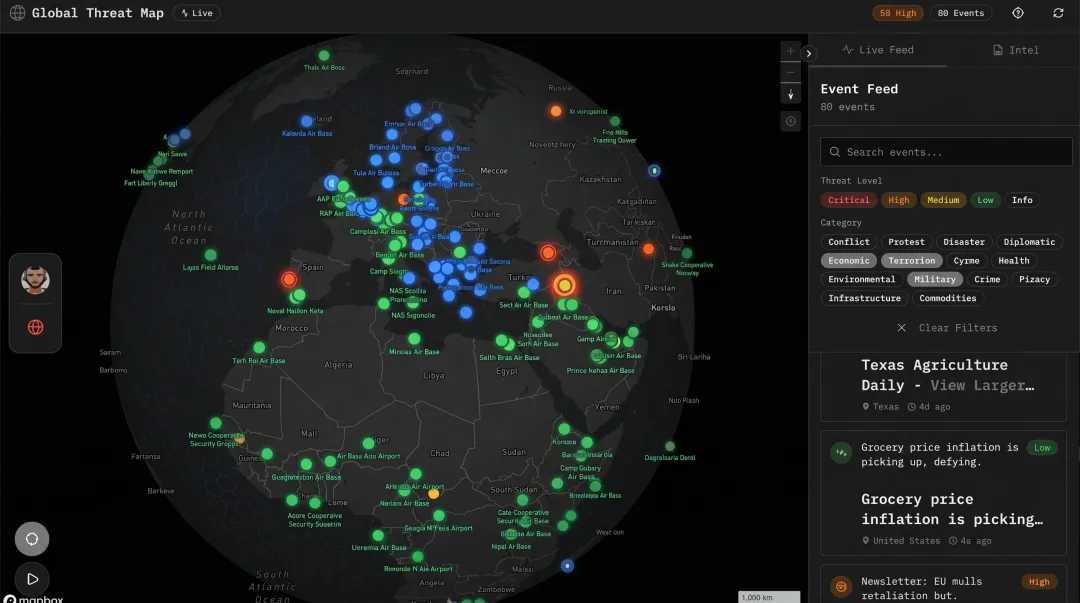The height and width of the screenshot is (603, 1080).
Task: Zoom out with the map minus button
Action: (791, 72)
